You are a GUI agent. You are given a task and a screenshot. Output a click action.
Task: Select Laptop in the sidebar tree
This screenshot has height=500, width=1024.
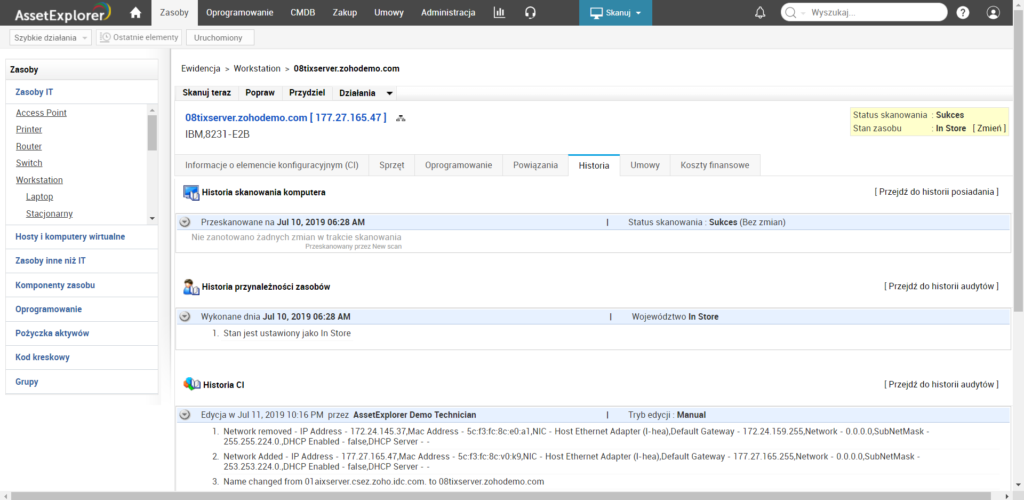[x=39, y=197]
